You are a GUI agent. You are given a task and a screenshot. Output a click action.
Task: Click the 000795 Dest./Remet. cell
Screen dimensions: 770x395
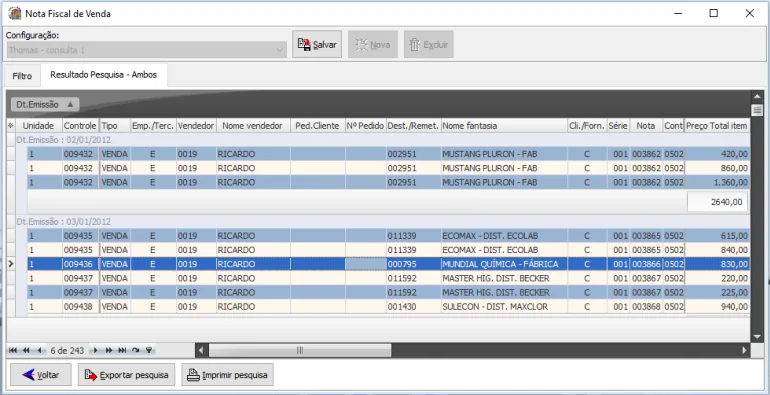[x=413, y=264]
